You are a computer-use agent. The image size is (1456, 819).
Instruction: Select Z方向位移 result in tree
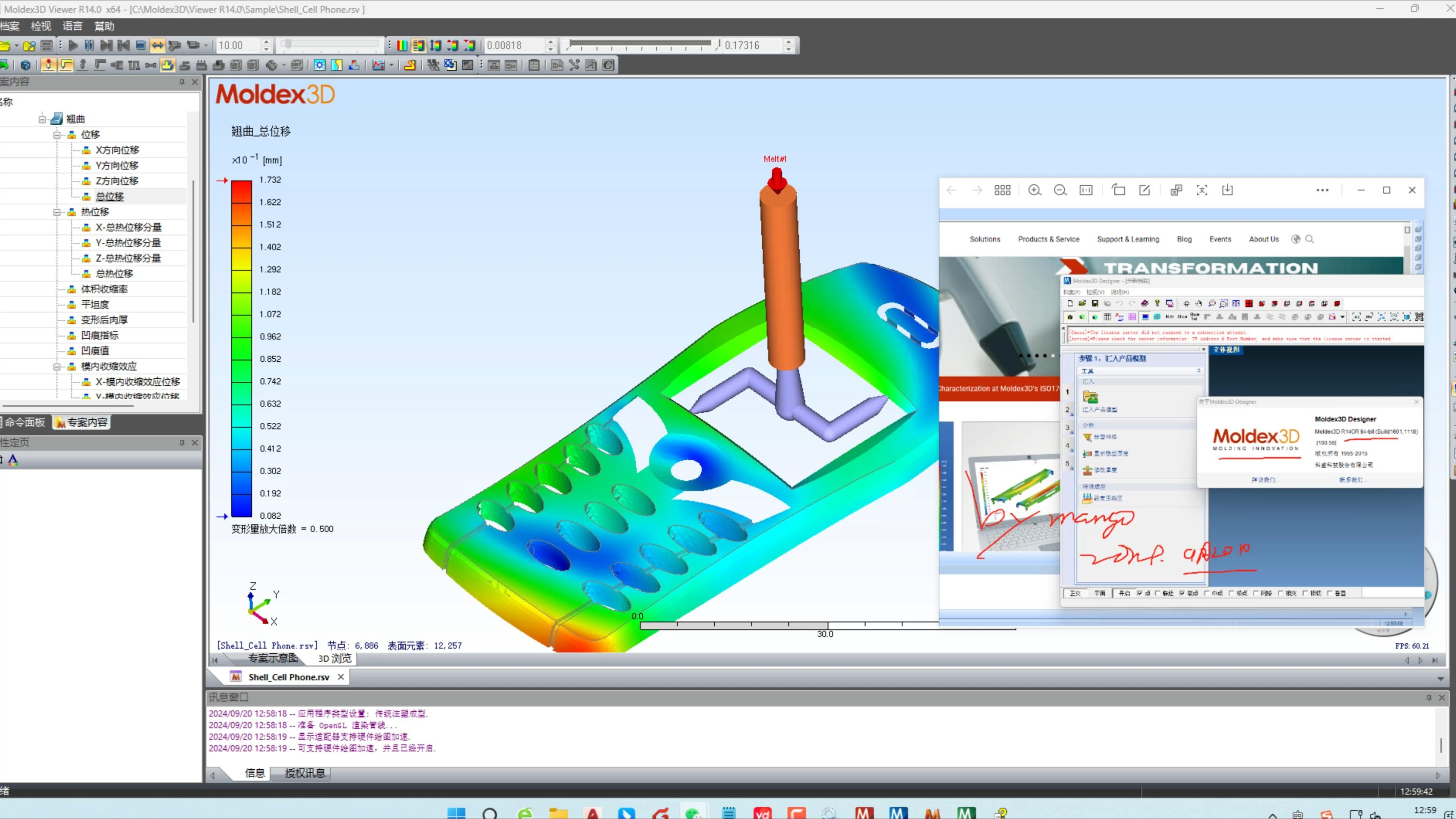[116, 181]
